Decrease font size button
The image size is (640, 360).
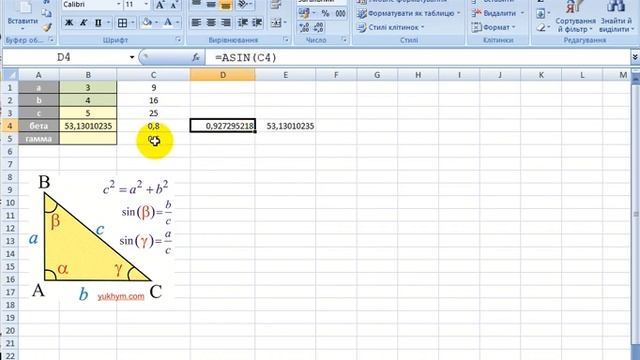[x=174, y=5]
